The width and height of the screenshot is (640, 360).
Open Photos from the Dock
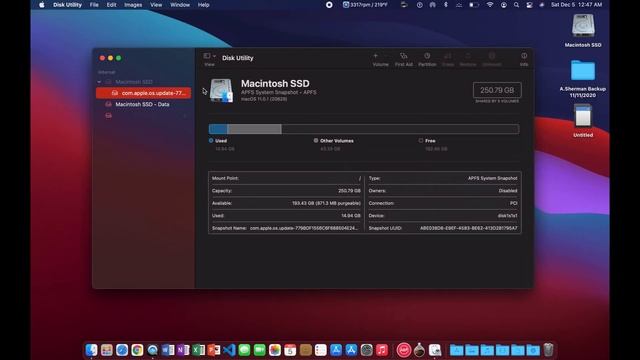(x=275, y=350)
